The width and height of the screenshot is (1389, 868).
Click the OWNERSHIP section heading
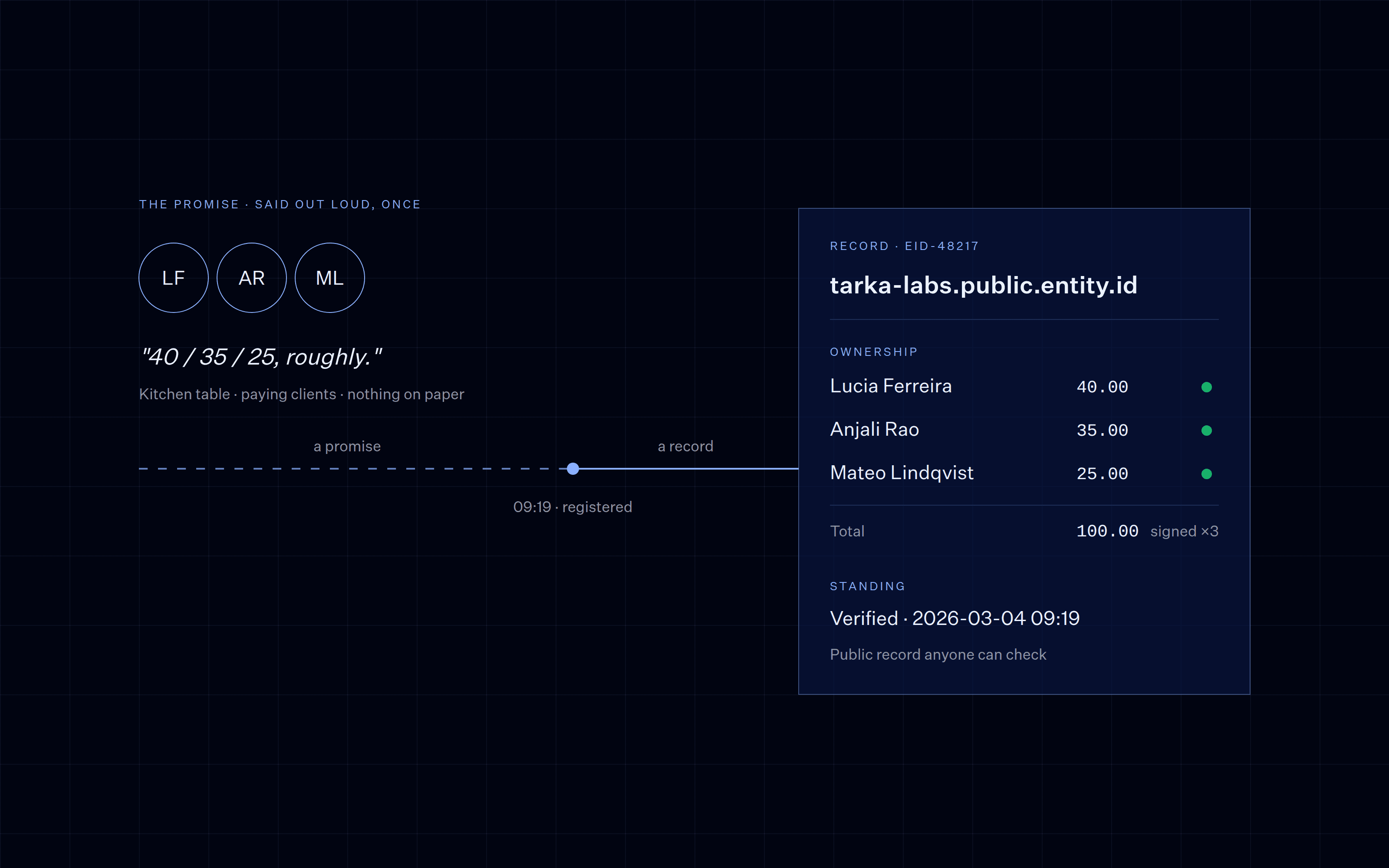(874, 352)
